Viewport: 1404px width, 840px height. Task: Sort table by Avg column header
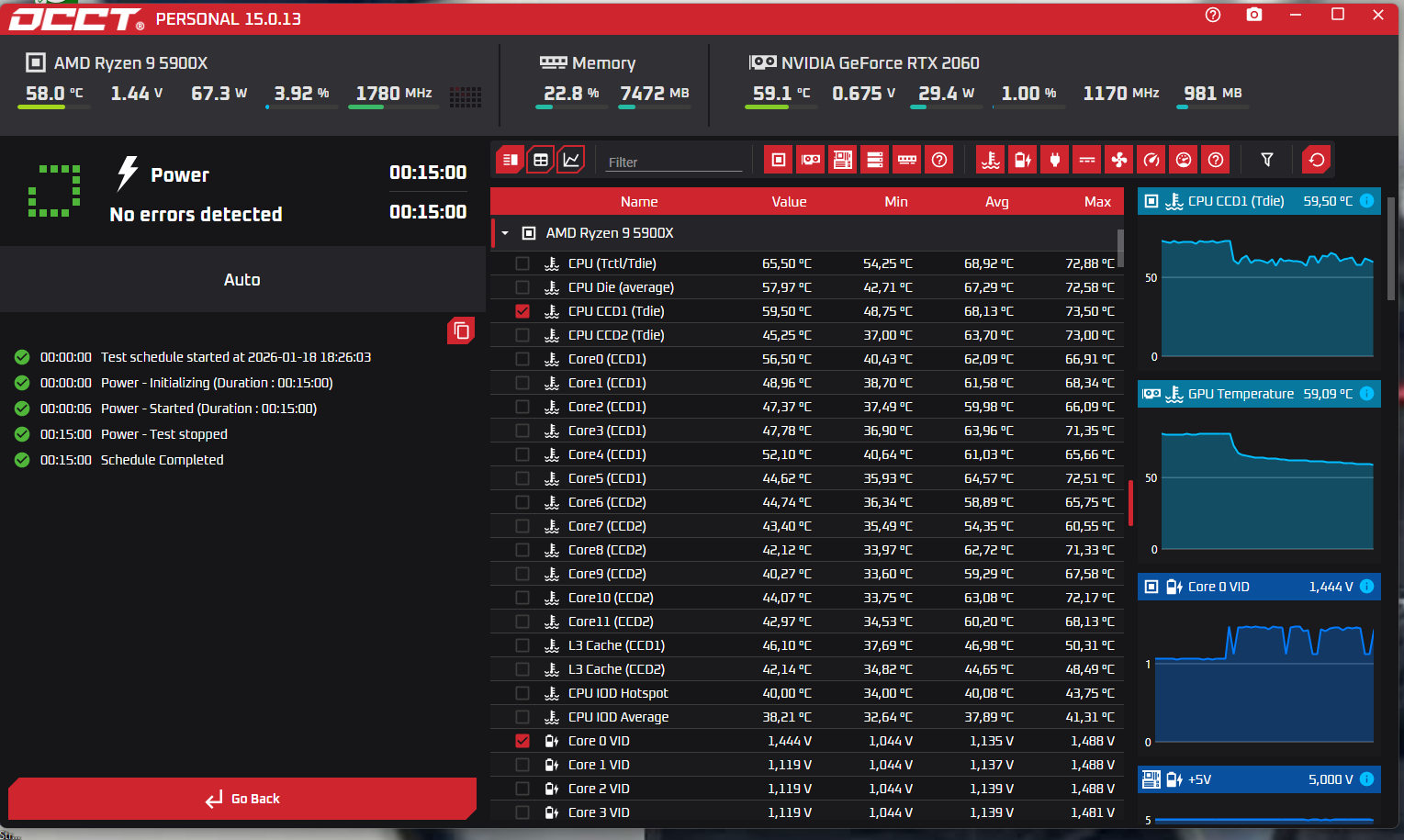(997, 202)
